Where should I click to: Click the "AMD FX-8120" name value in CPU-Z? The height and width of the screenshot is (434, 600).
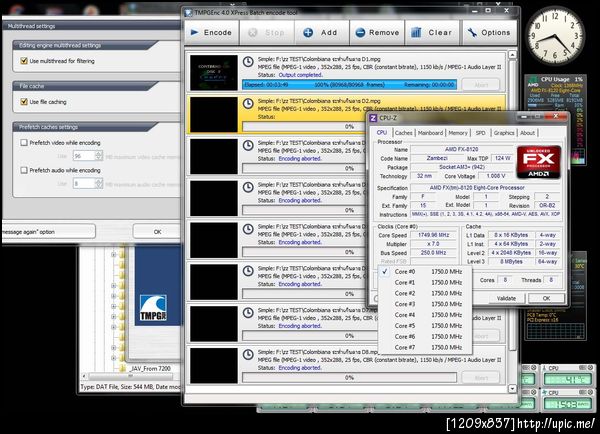tap(461, 149)
